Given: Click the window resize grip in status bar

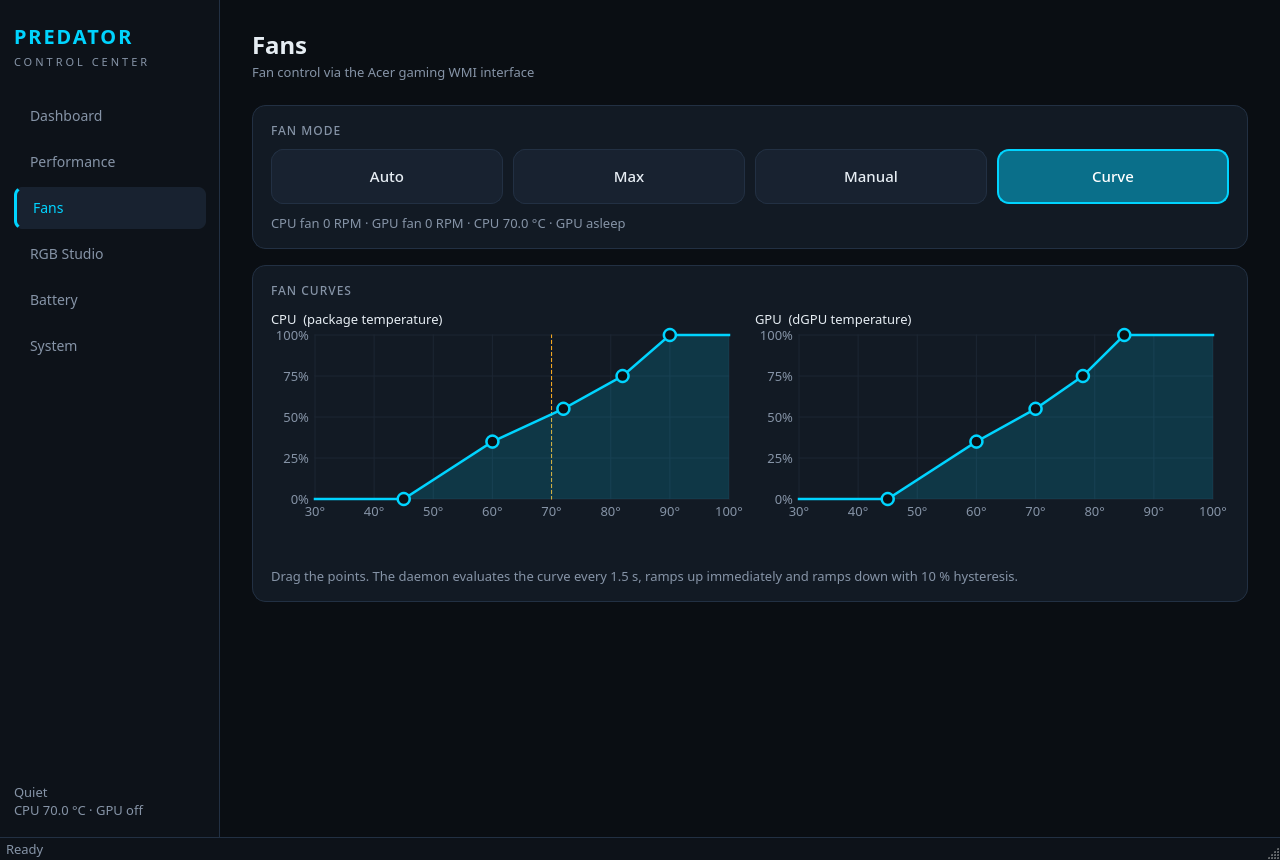Looking at the screenshot, I should point(1273,853).
